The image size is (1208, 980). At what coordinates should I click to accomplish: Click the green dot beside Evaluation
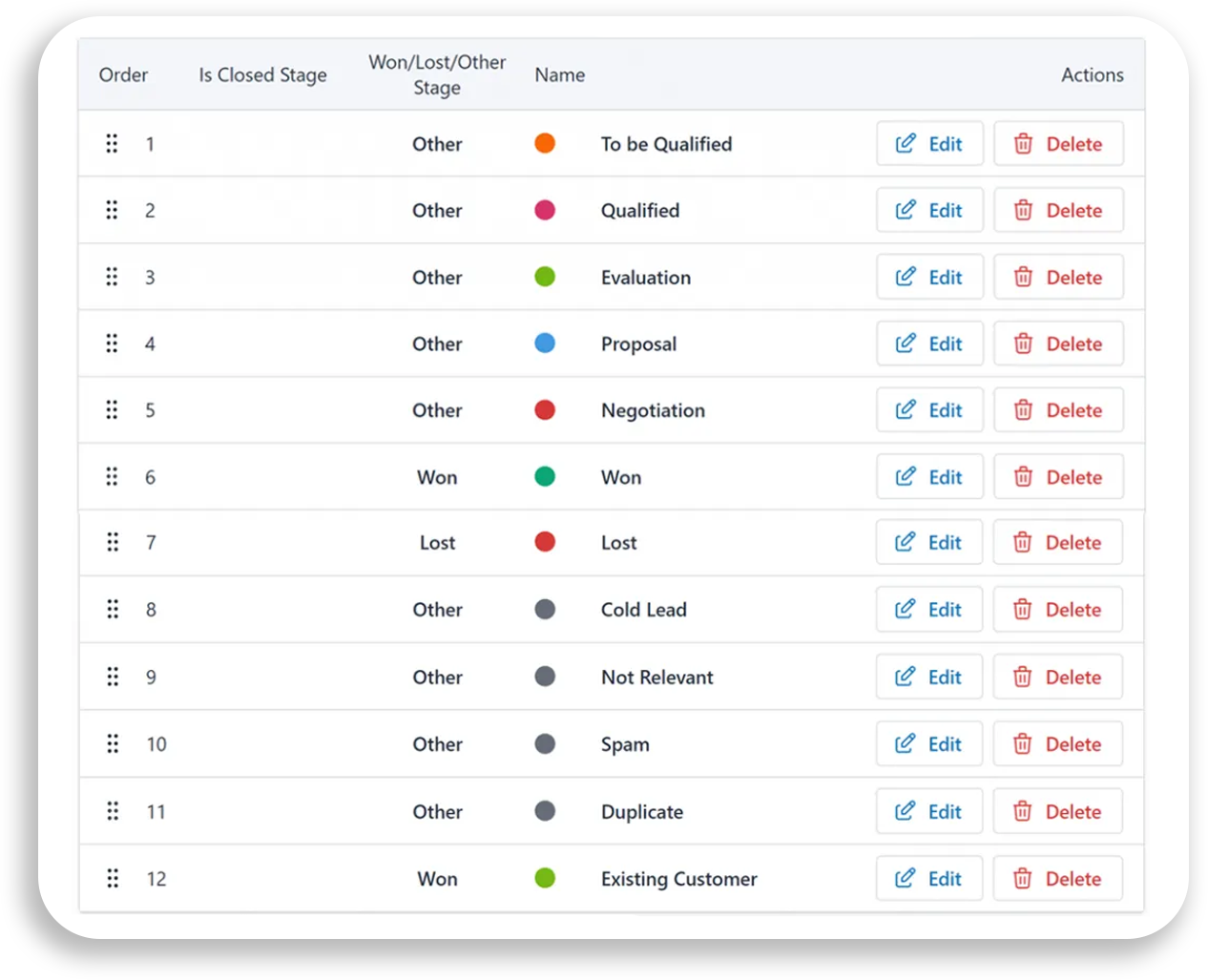tap(545, 277)
